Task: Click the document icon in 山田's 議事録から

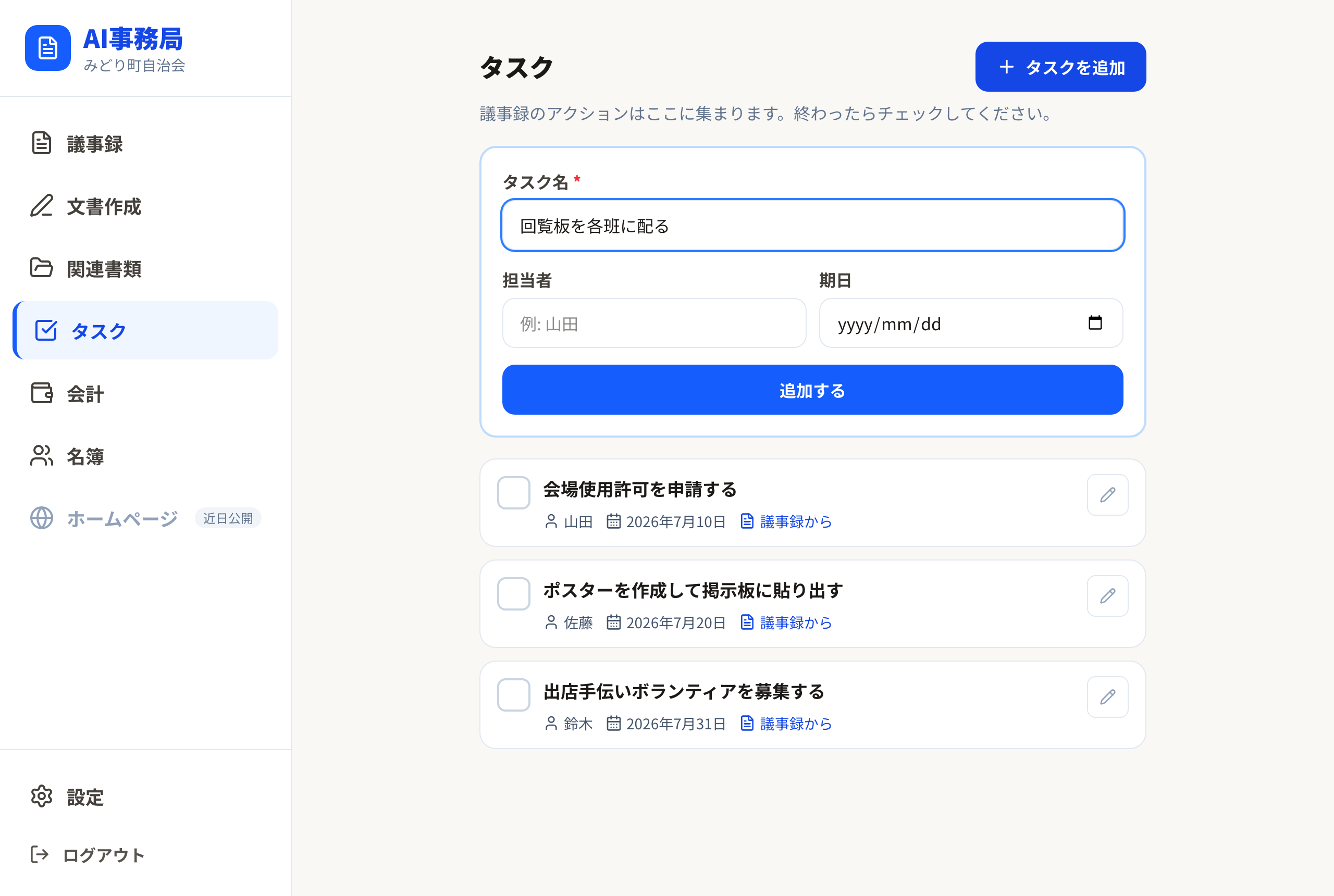Action: coord(747,521)
